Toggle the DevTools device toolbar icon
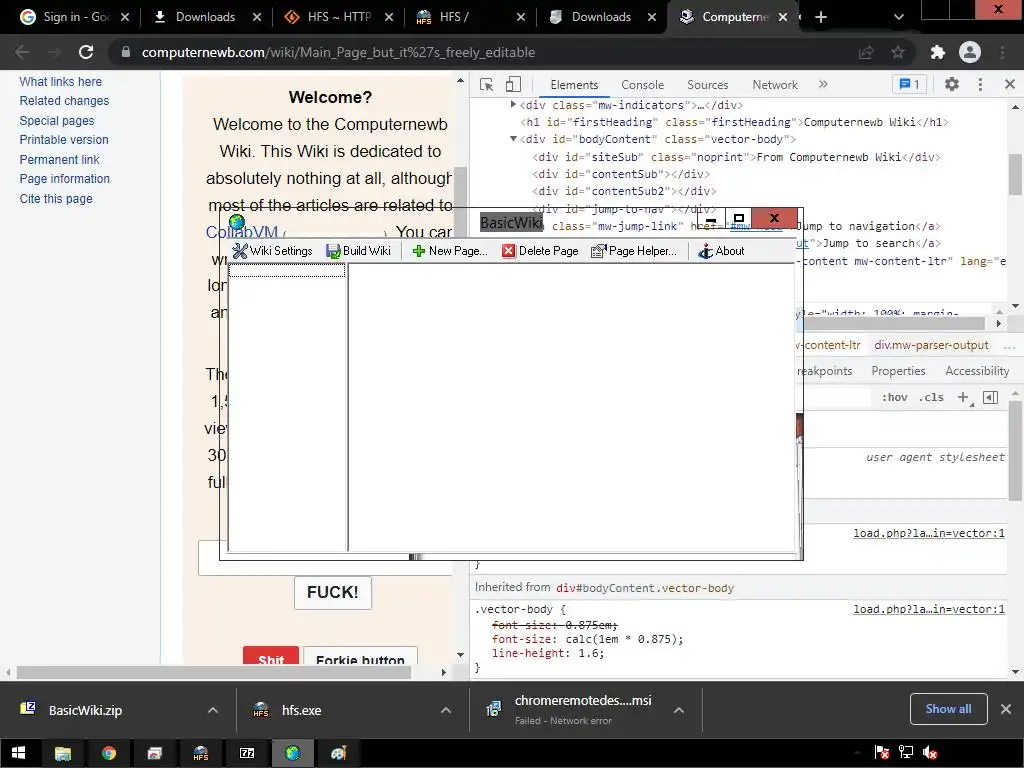 [x=513, y=84]
